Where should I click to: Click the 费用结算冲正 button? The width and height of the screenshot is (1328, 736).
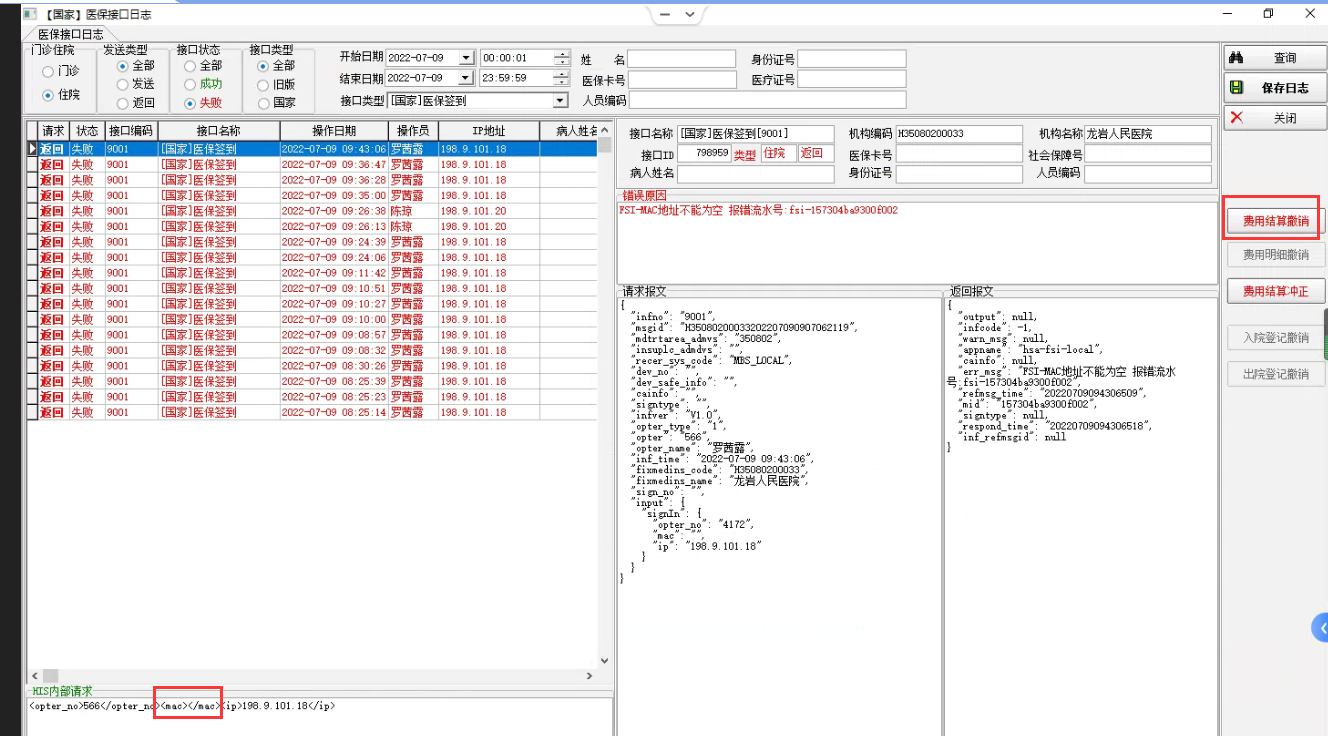point(1275,291)
